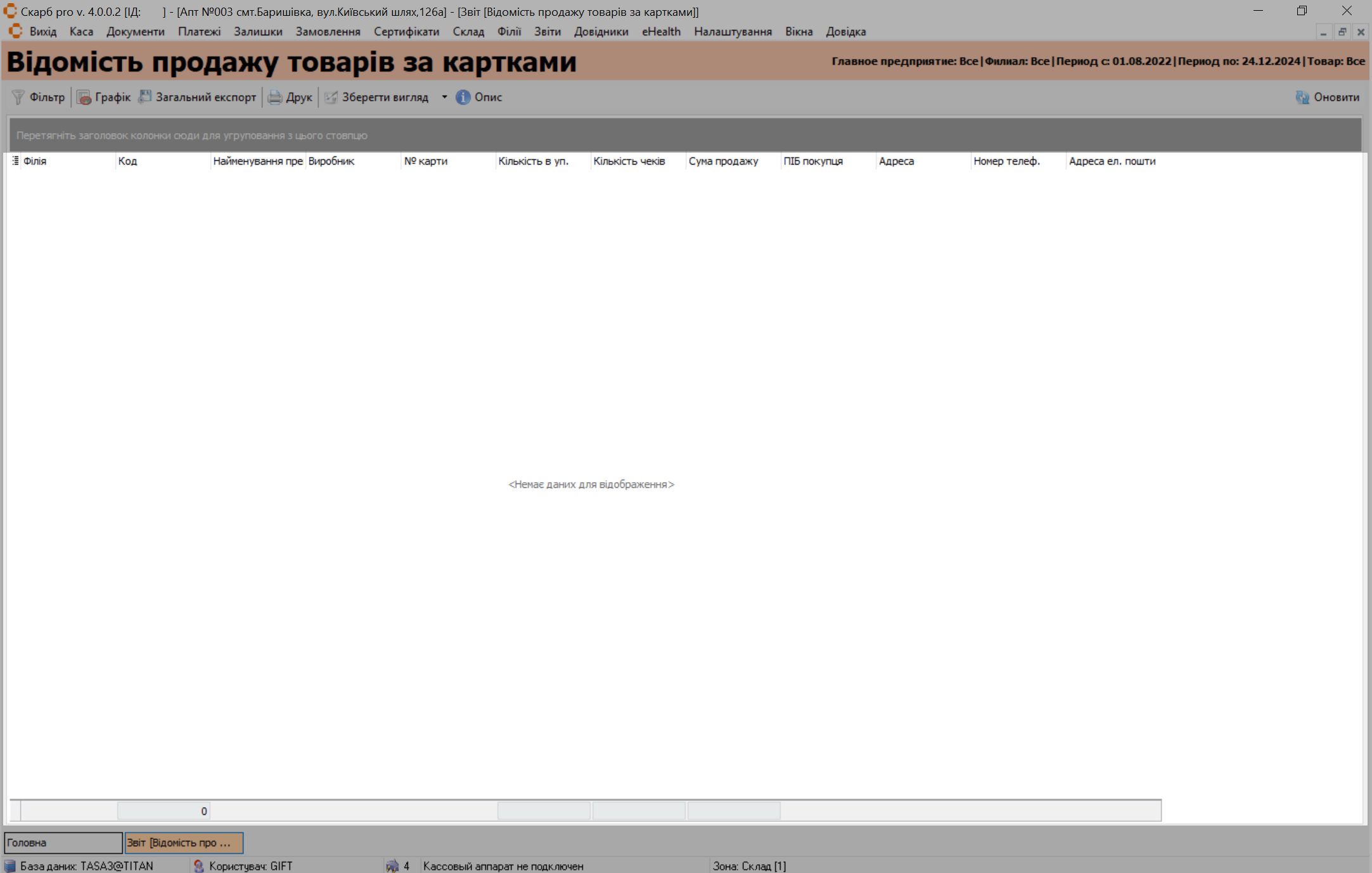Click the Зберегти вигляд icon
1372x873 pixels.
[331, 97]
